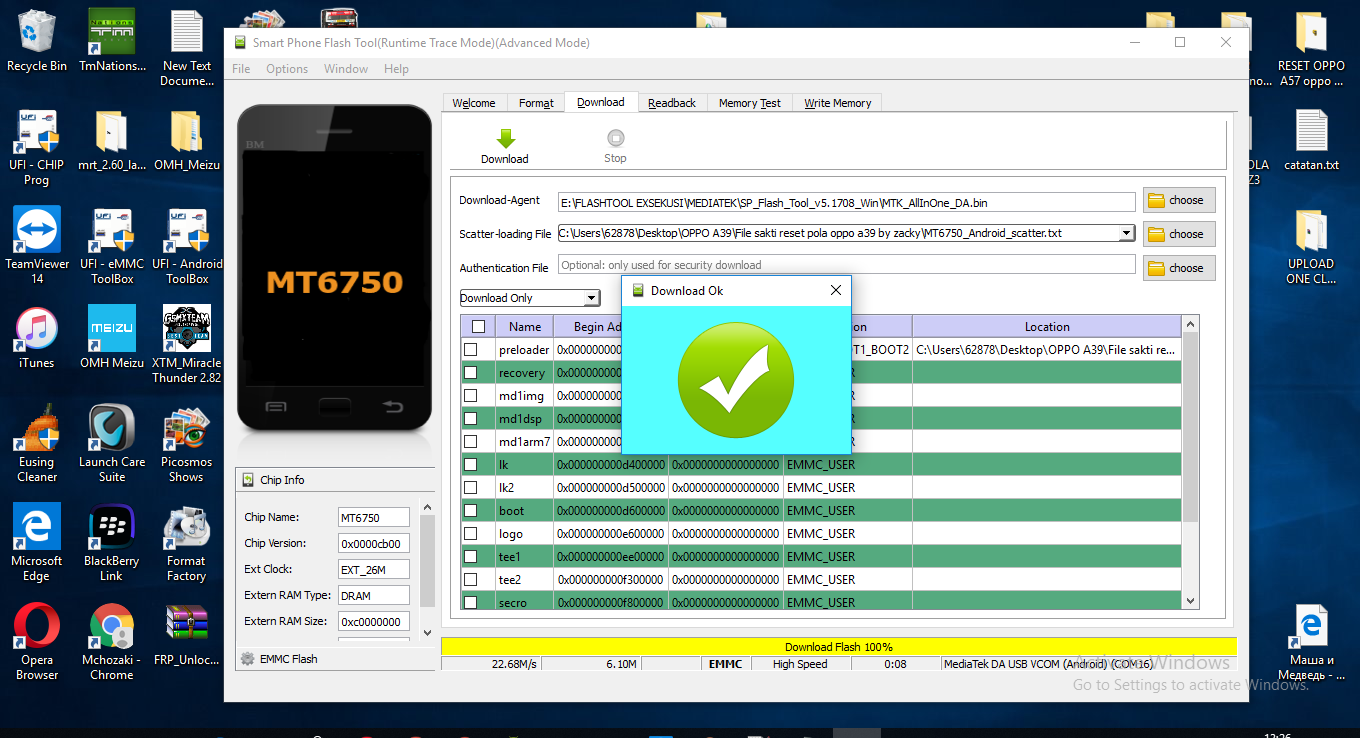
Task: Switch to the Format tab
Action: 536,103
